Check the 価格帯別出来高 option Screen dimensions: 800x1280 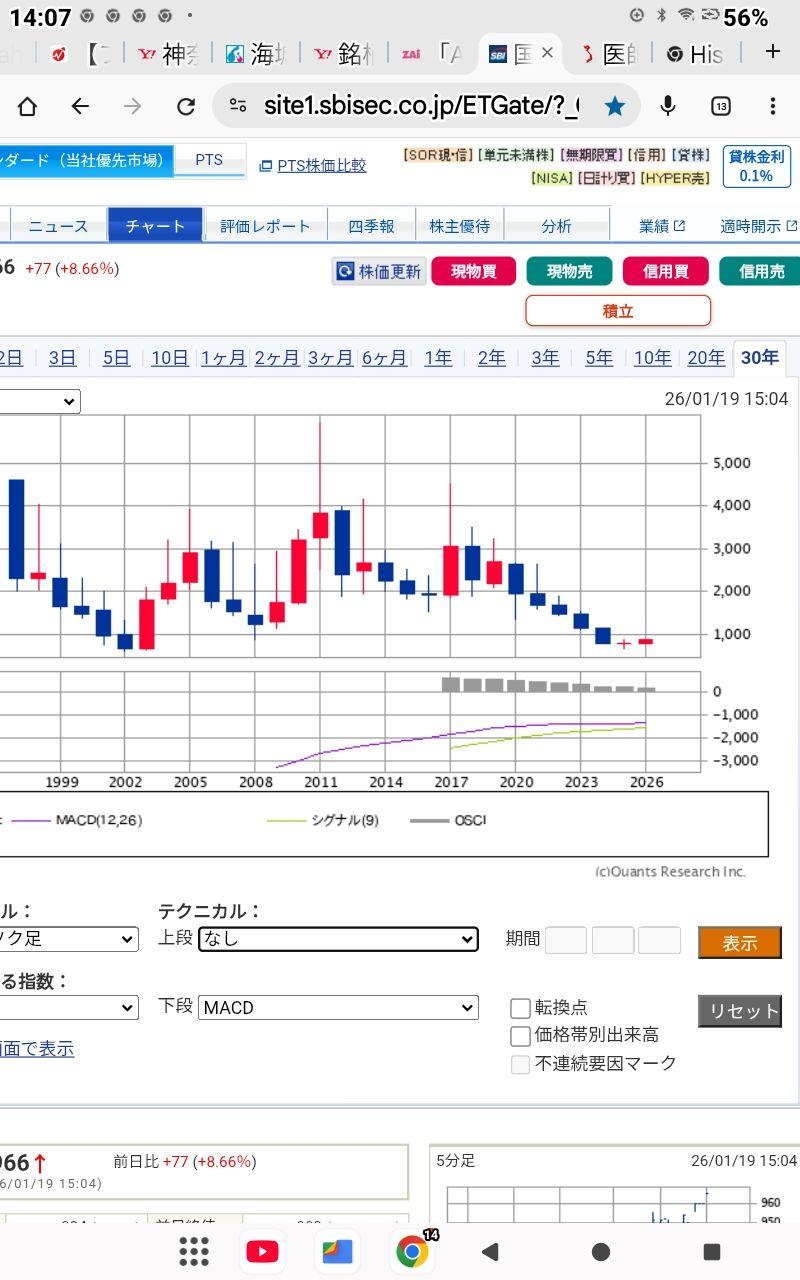[520, 1036]
